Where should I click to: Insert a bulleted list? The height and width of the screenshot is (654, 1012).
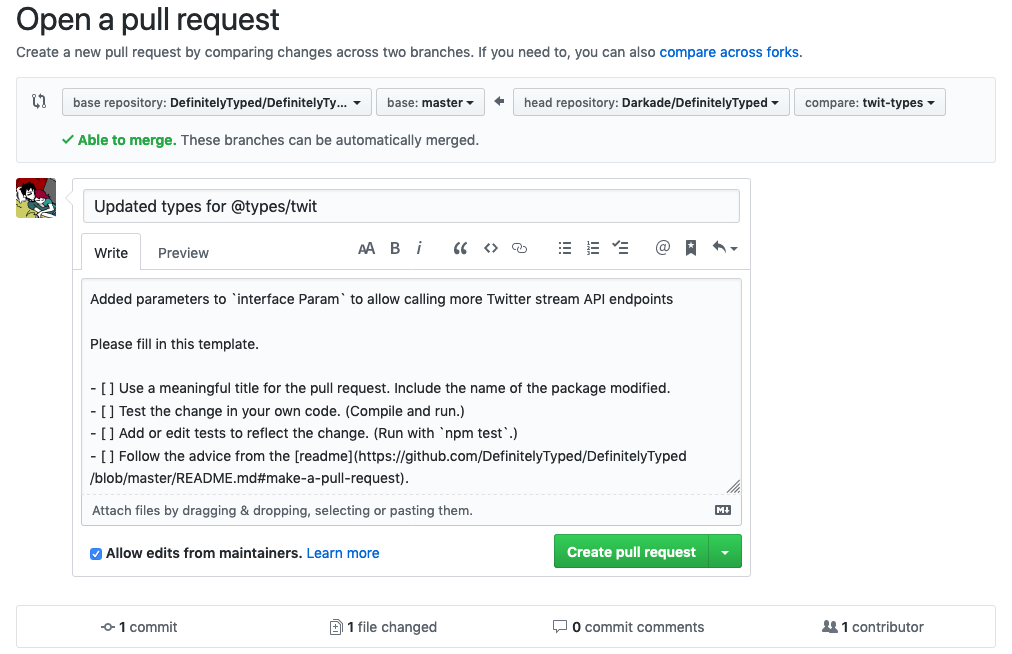tap(564, 248)
